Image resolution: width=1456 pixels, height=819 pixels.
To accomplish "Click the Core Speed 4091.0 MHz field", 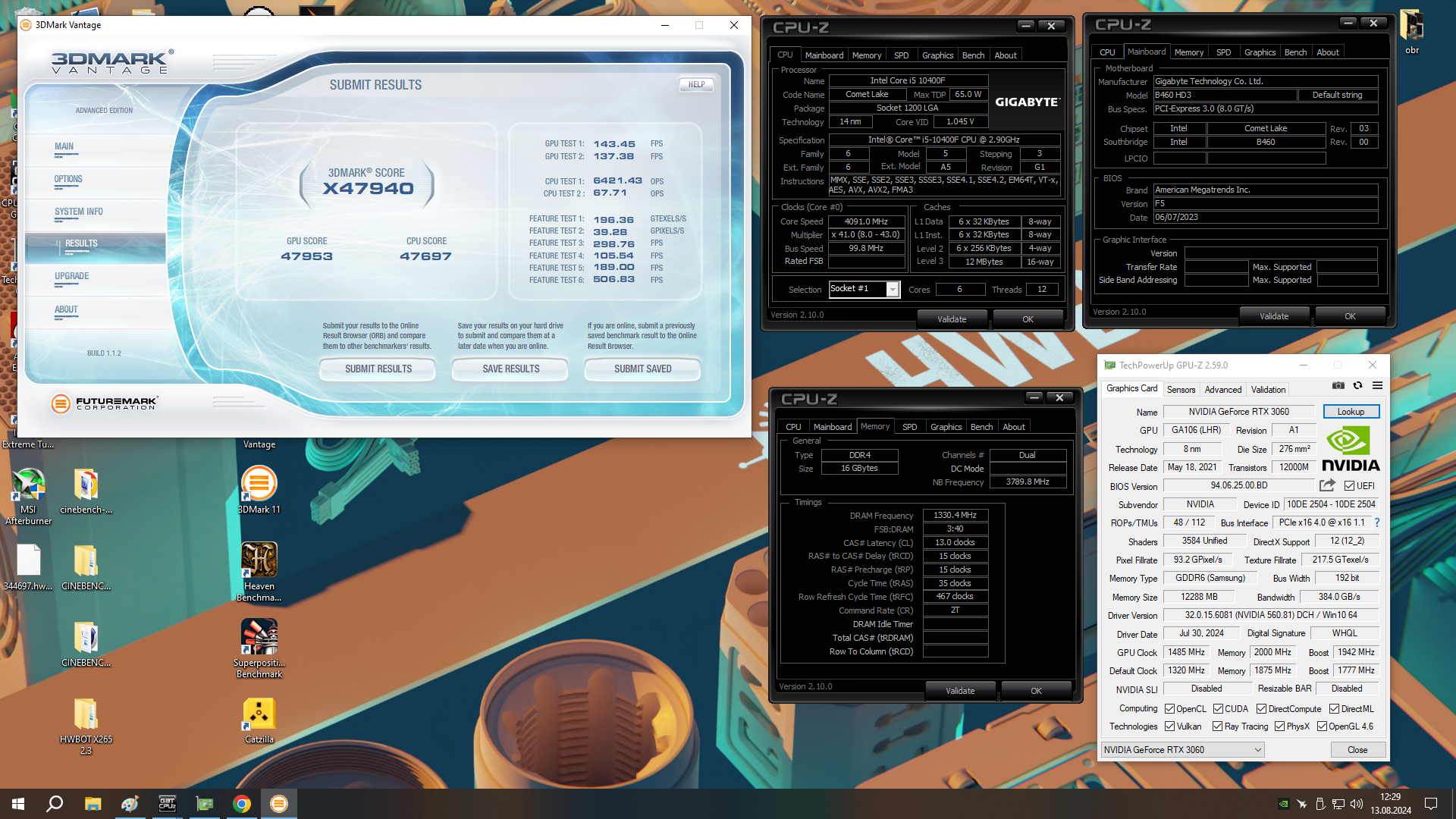I will coord(866,222).
